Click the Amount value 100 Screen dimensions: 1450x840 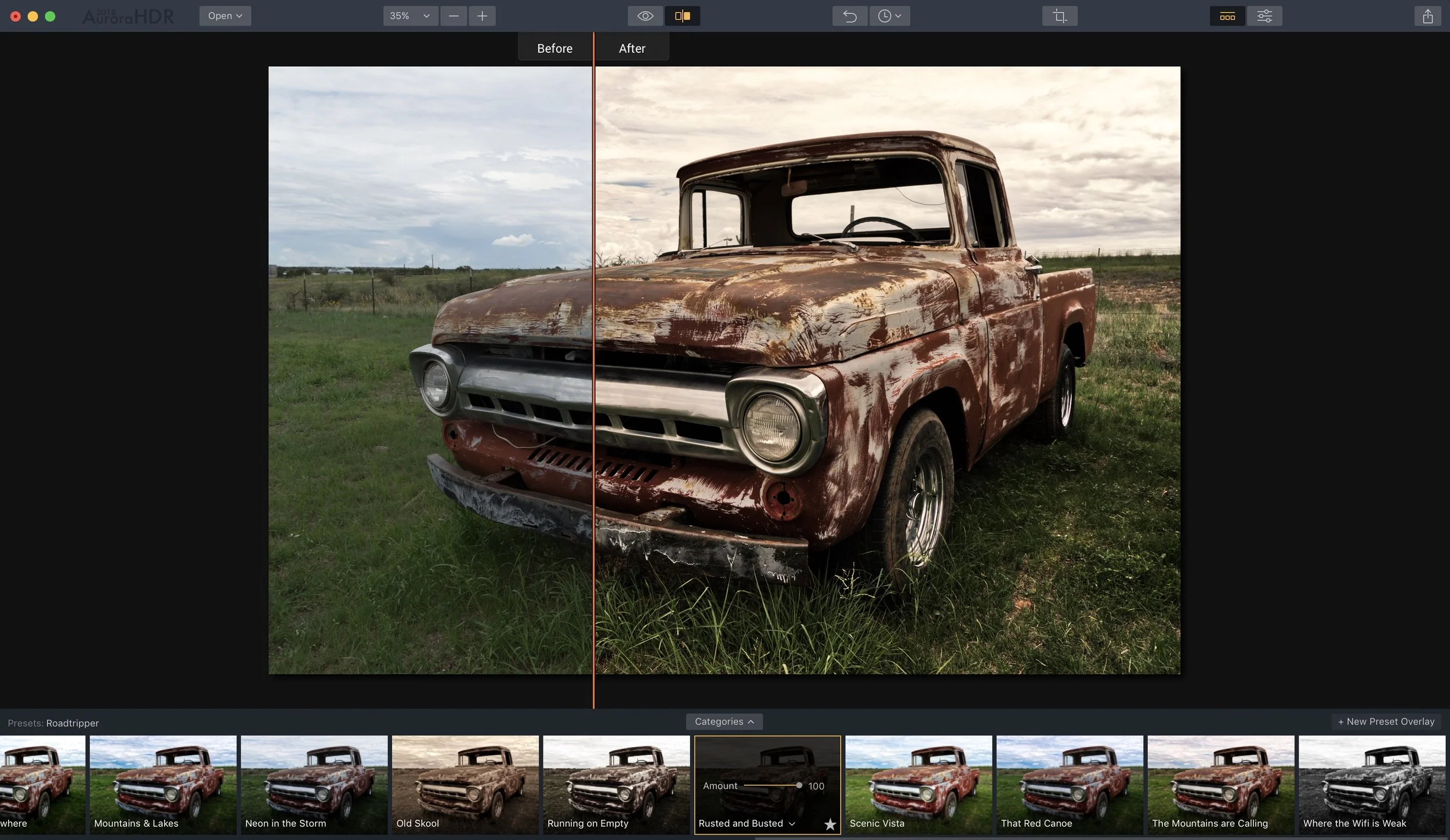tap(816, 786)
